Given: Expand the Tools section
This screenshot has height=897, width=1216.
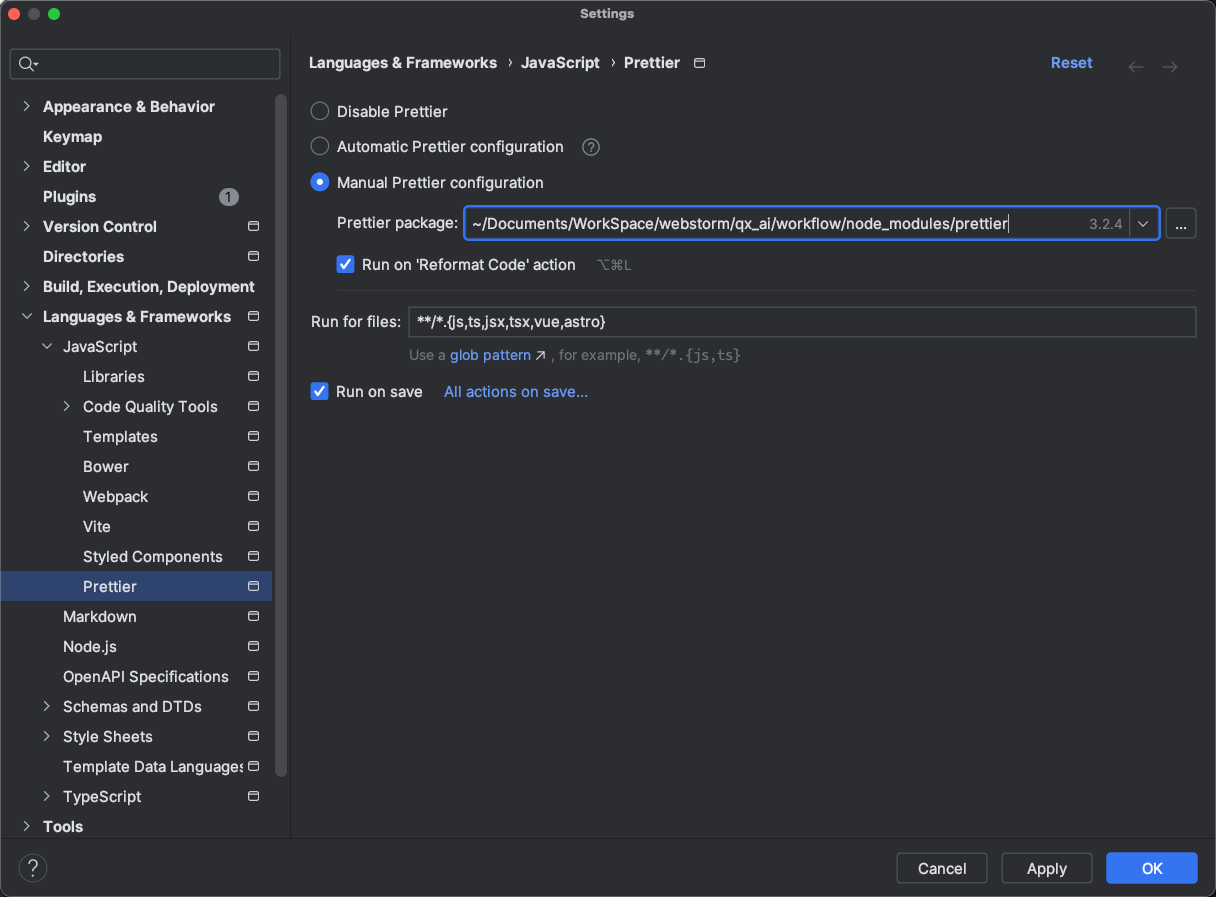Looking at the screenshot, I should (x=27, y=827).
